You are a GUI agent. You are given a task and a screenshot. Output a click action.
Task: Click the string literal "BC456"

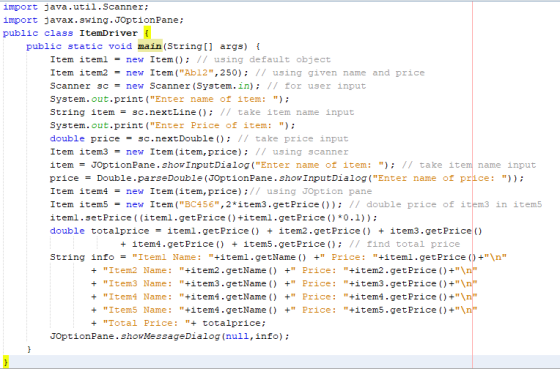199,205
